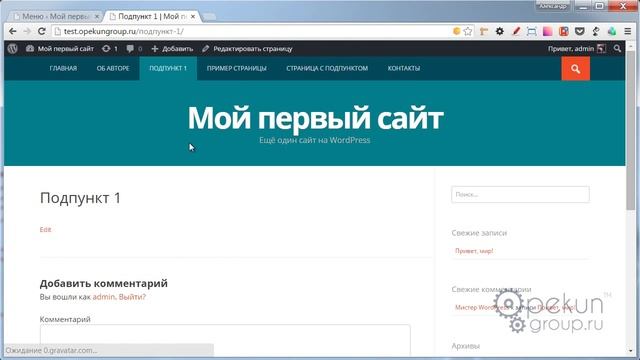This screenshot has height=360, width=640.
Task: Click the screen capture extension icon
Action: point(531,31)
